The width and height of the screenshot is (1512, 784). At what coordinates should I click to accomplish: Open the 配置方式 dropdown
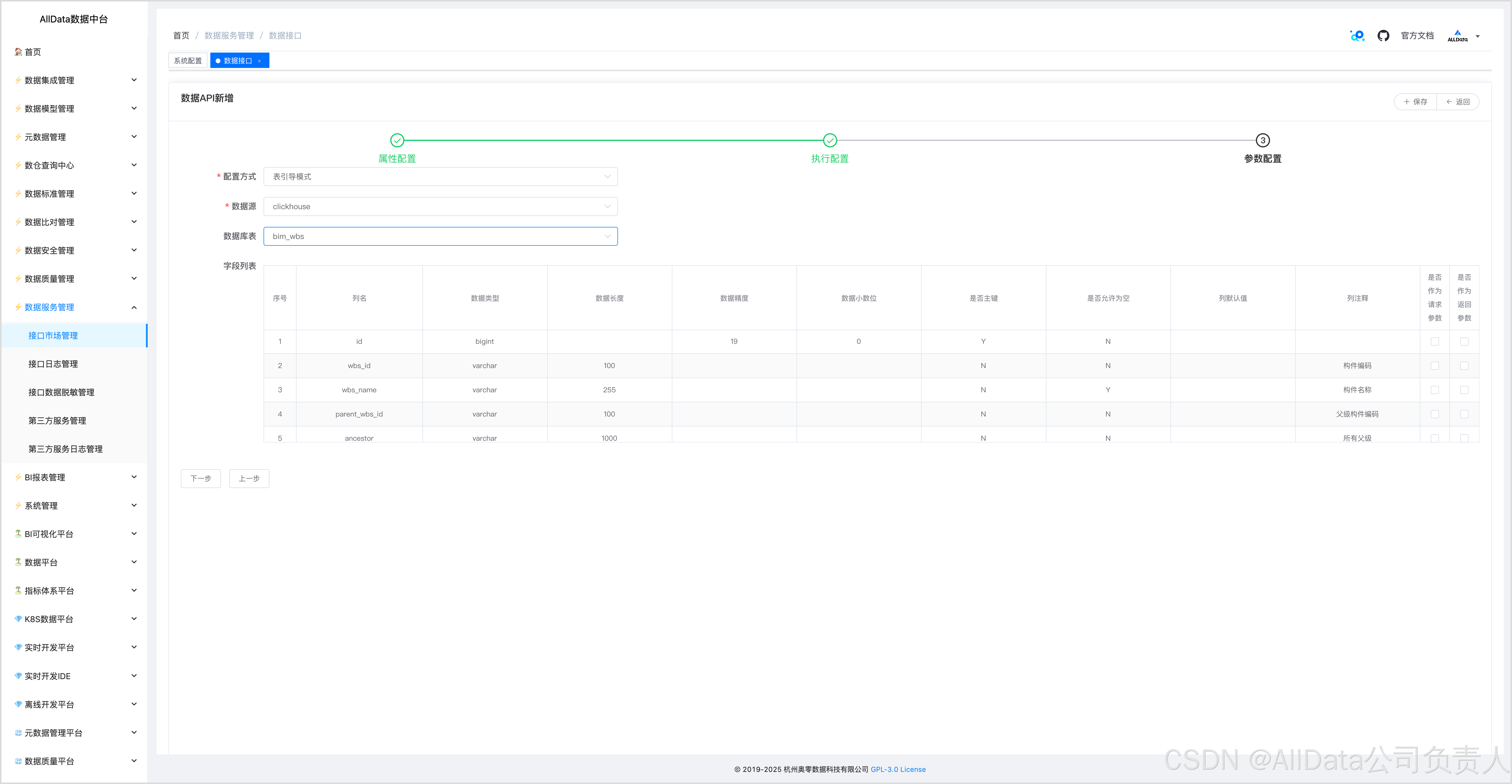coord(440,177)
